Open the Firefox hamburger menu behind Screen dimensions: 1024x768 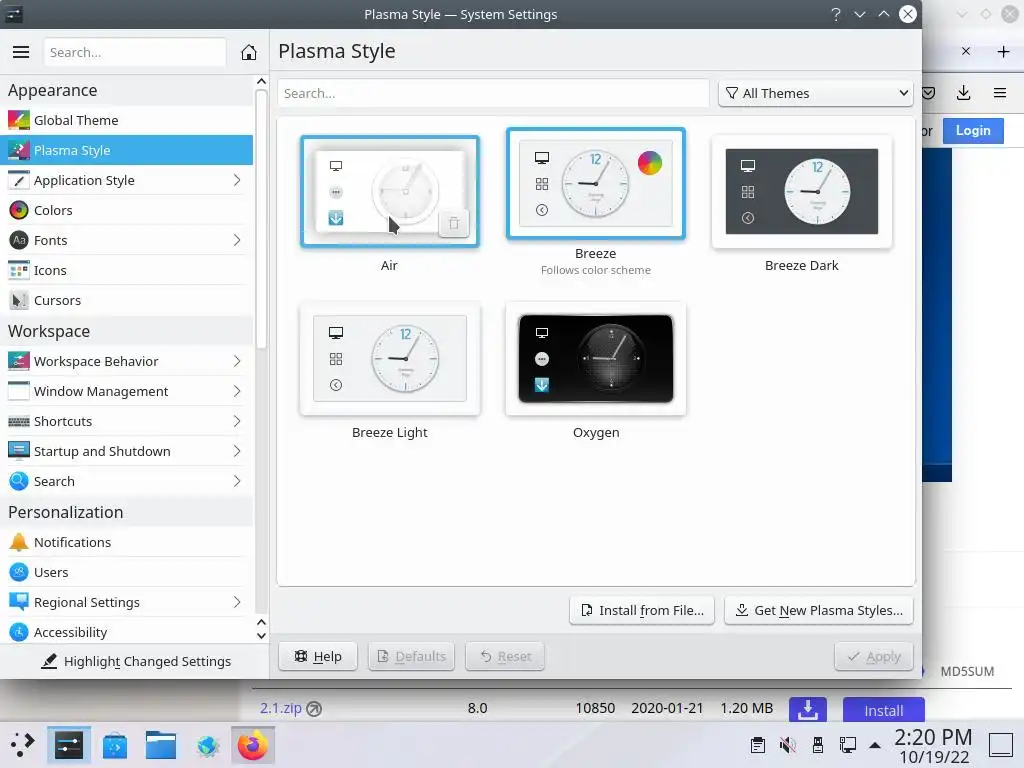pyautogui.click(x=1000, y=93)
